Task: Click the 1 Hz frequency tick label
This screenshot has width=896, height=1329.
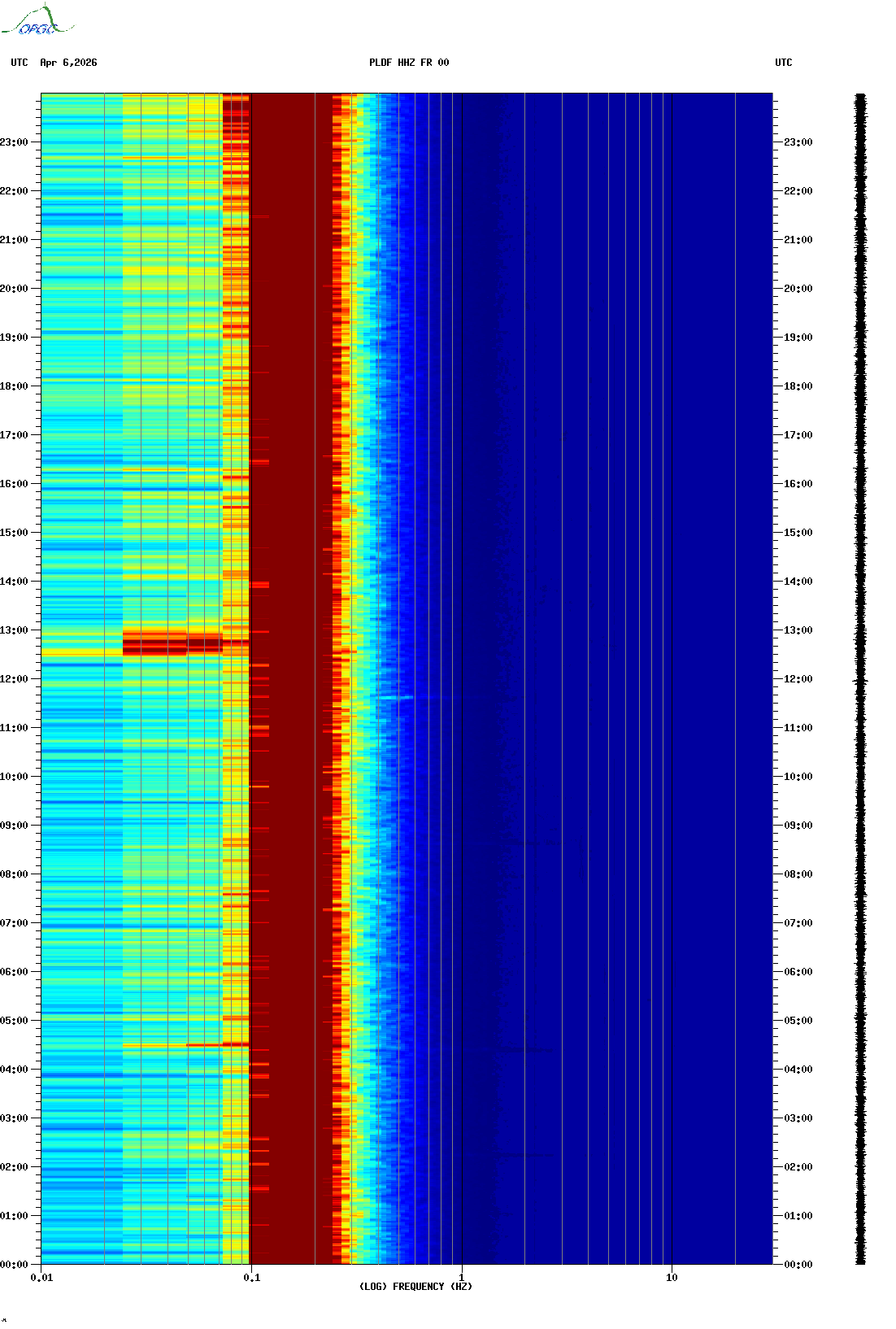Action: click(462, 1278)
